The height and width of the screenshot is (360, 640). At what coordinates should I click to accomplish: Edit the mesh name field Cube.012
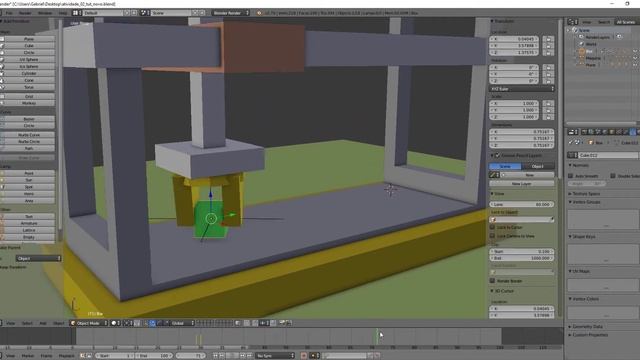coord(608,156)
